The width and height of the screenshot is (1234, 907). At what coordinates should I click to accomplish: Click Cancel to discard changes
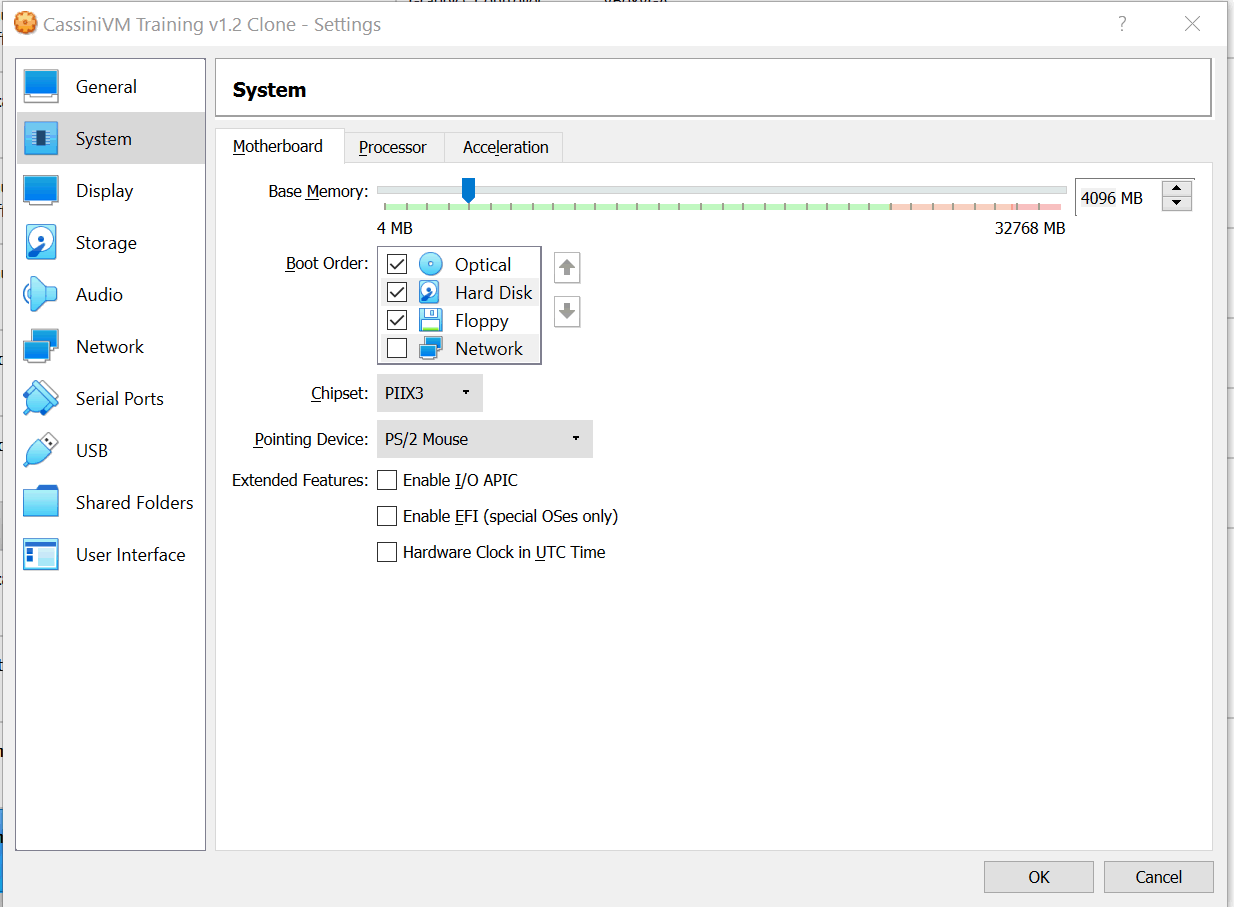1159,877
